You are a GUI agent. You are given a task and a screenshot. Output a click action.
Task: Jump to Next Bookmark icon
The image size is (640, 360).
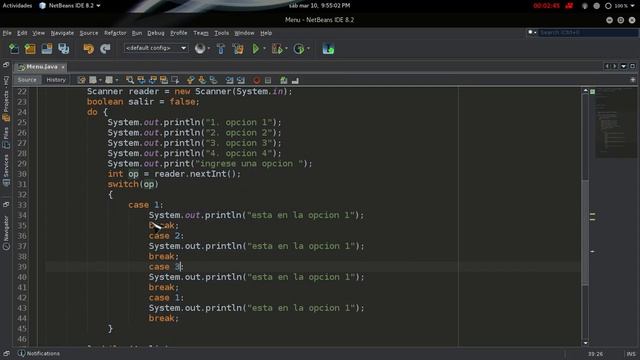(x=202, y=80)
